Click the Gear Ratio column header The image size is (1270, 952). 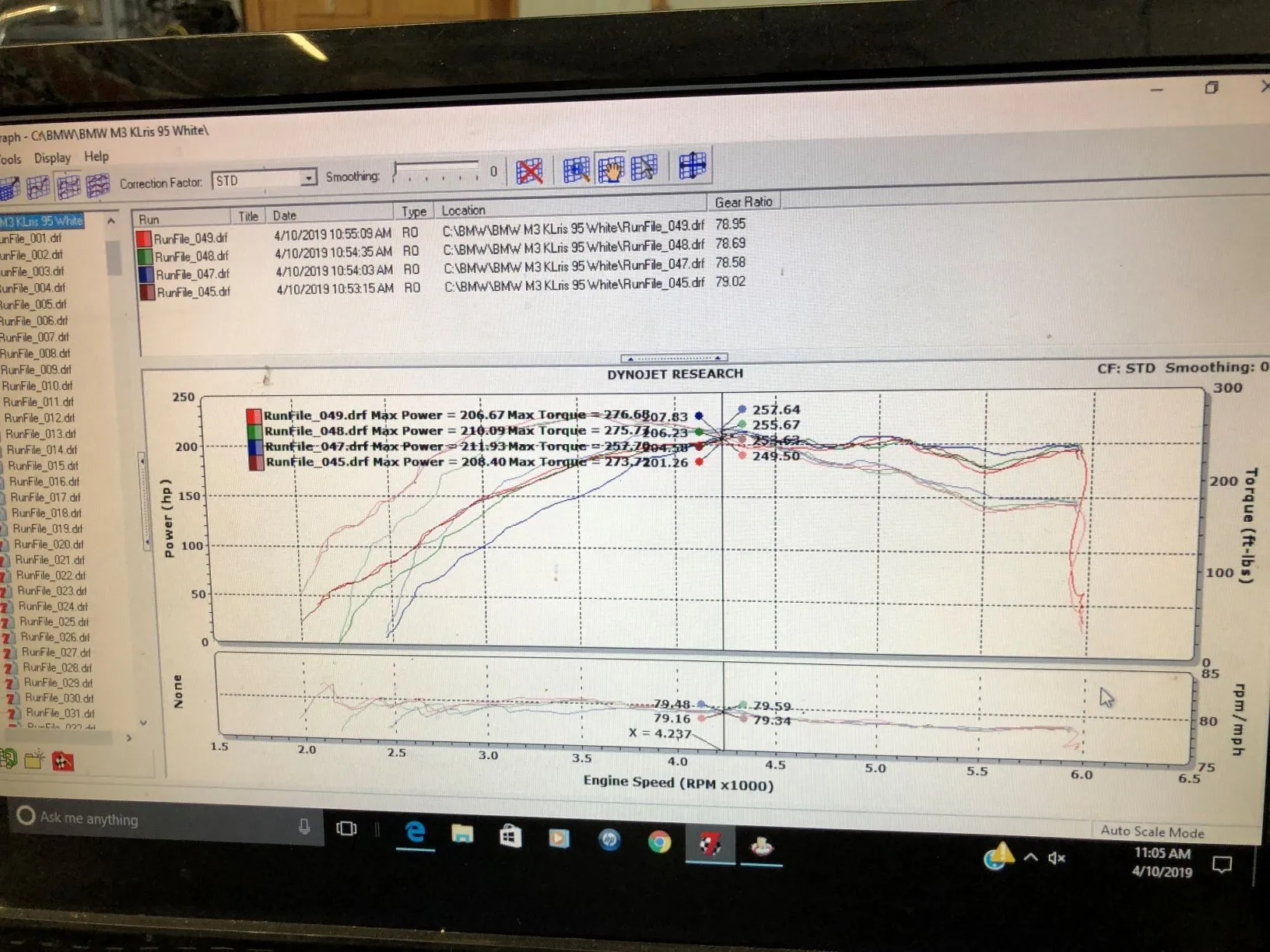coord(743,202)
